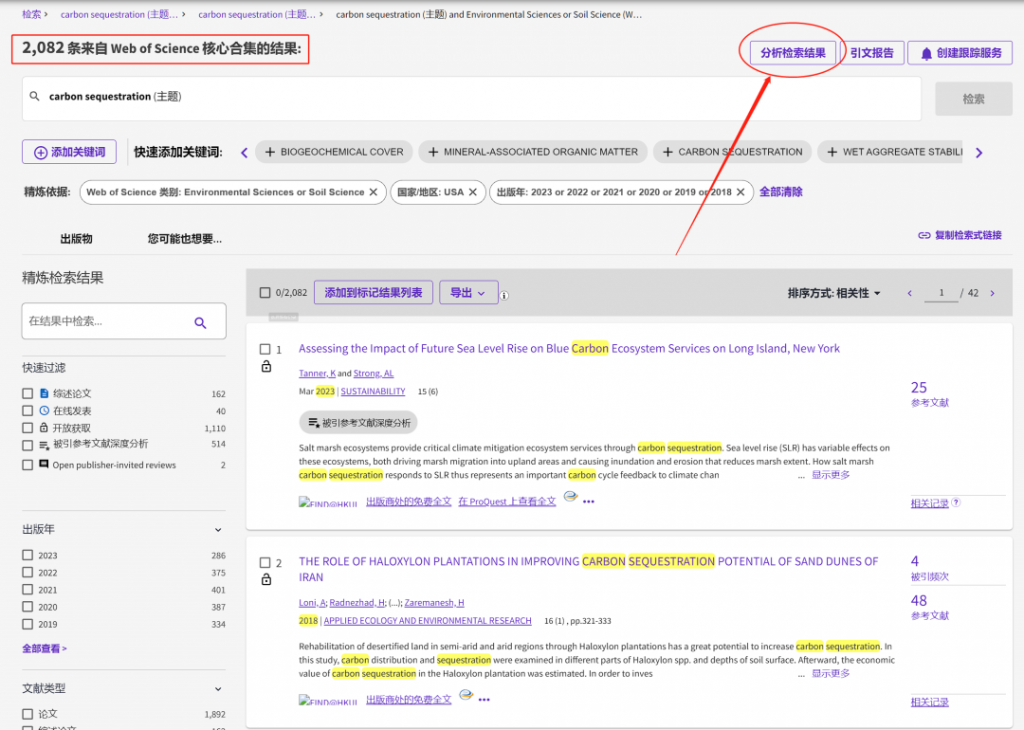Click the info icon beside the 导出 button
This screenshot has width=1024, height=730.
[504, 293]
